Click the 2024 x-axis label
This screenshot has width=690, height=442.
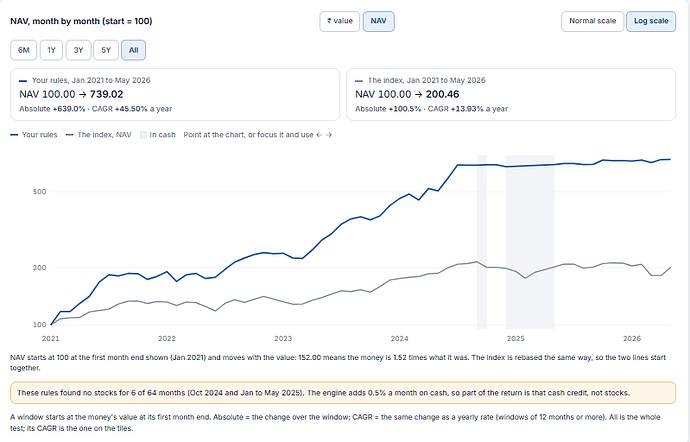pyautogui.click(x=400, y=339)
